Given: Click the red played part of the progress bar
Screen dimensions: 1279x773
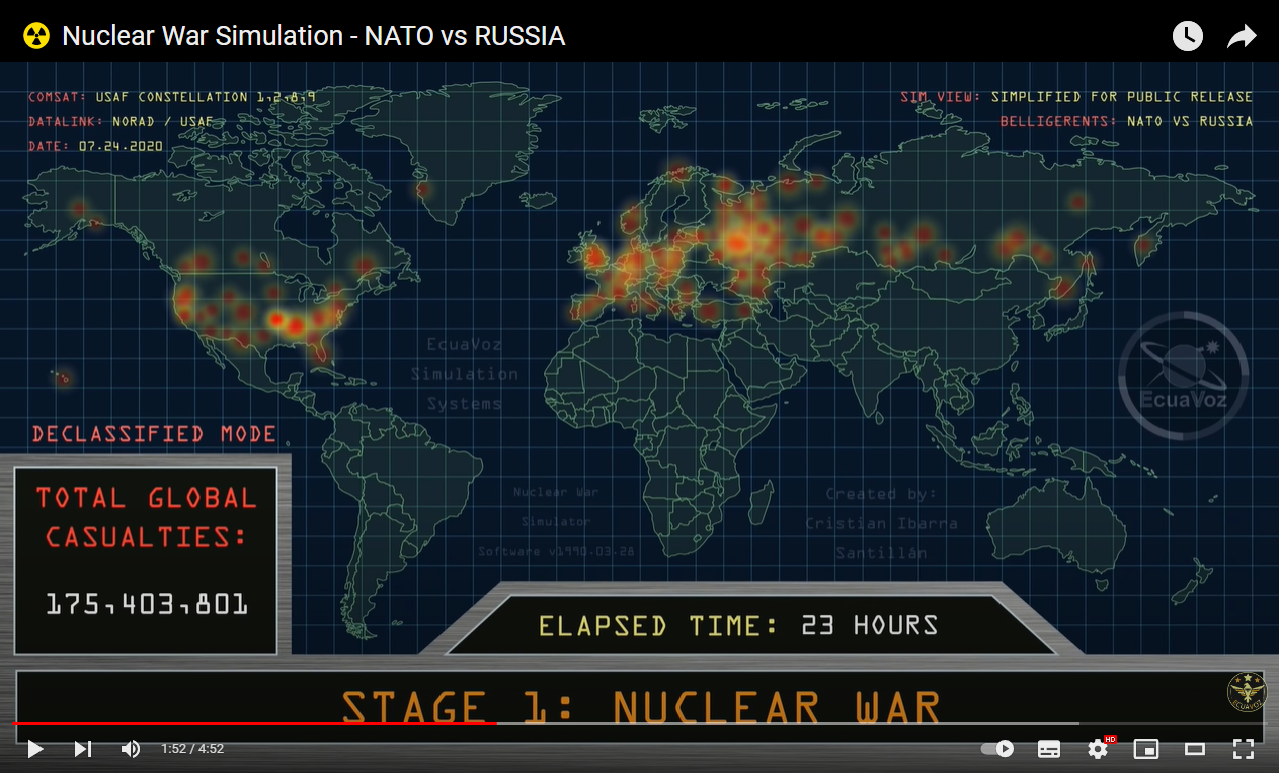Looking at the screenshot, I should (x=254, y=722).
